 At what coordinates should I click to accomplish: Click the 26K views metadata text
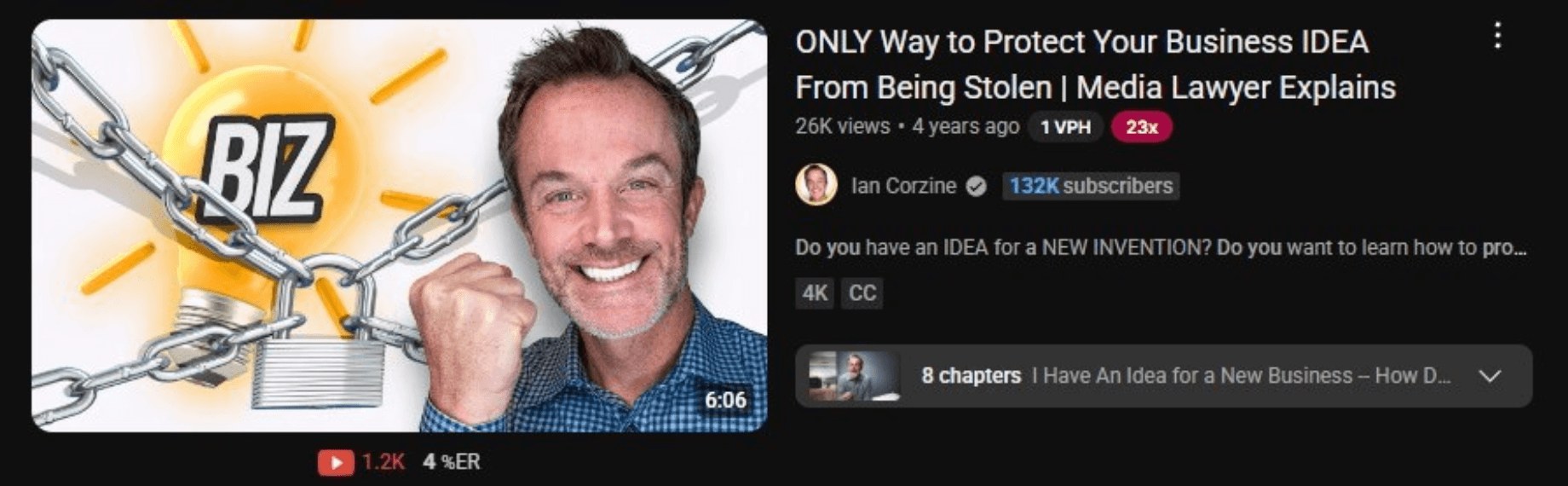(x=842, y=126)
